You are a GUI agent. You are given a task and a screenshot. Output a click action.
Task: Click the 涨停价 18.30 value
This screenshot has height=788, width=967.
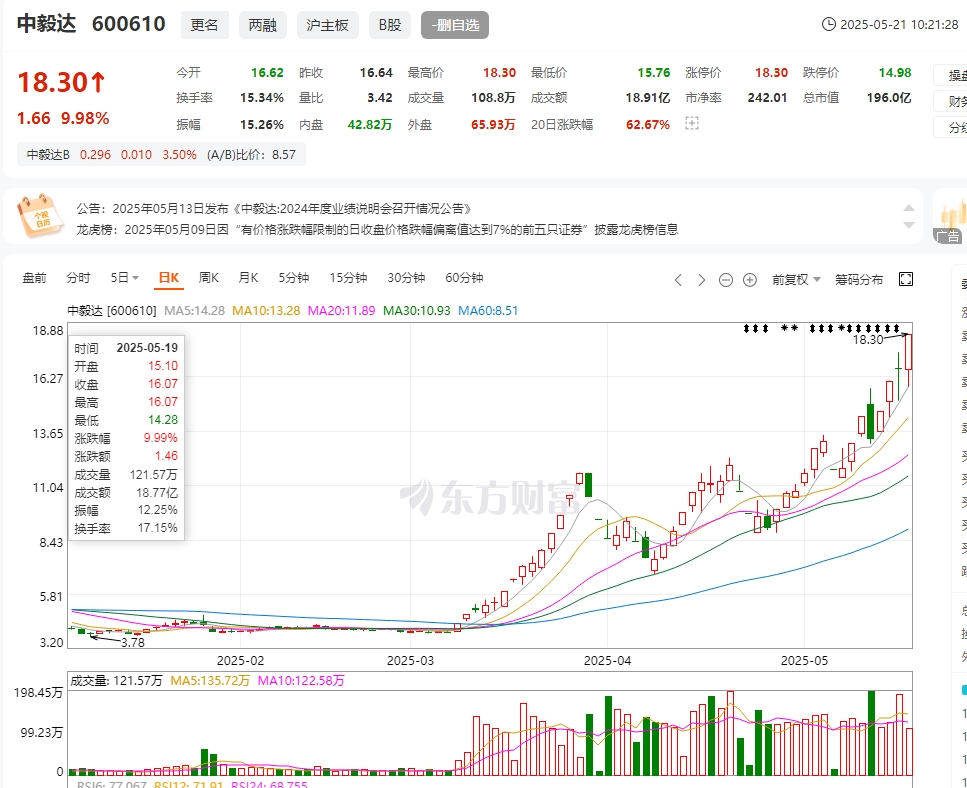click(772, 73)
